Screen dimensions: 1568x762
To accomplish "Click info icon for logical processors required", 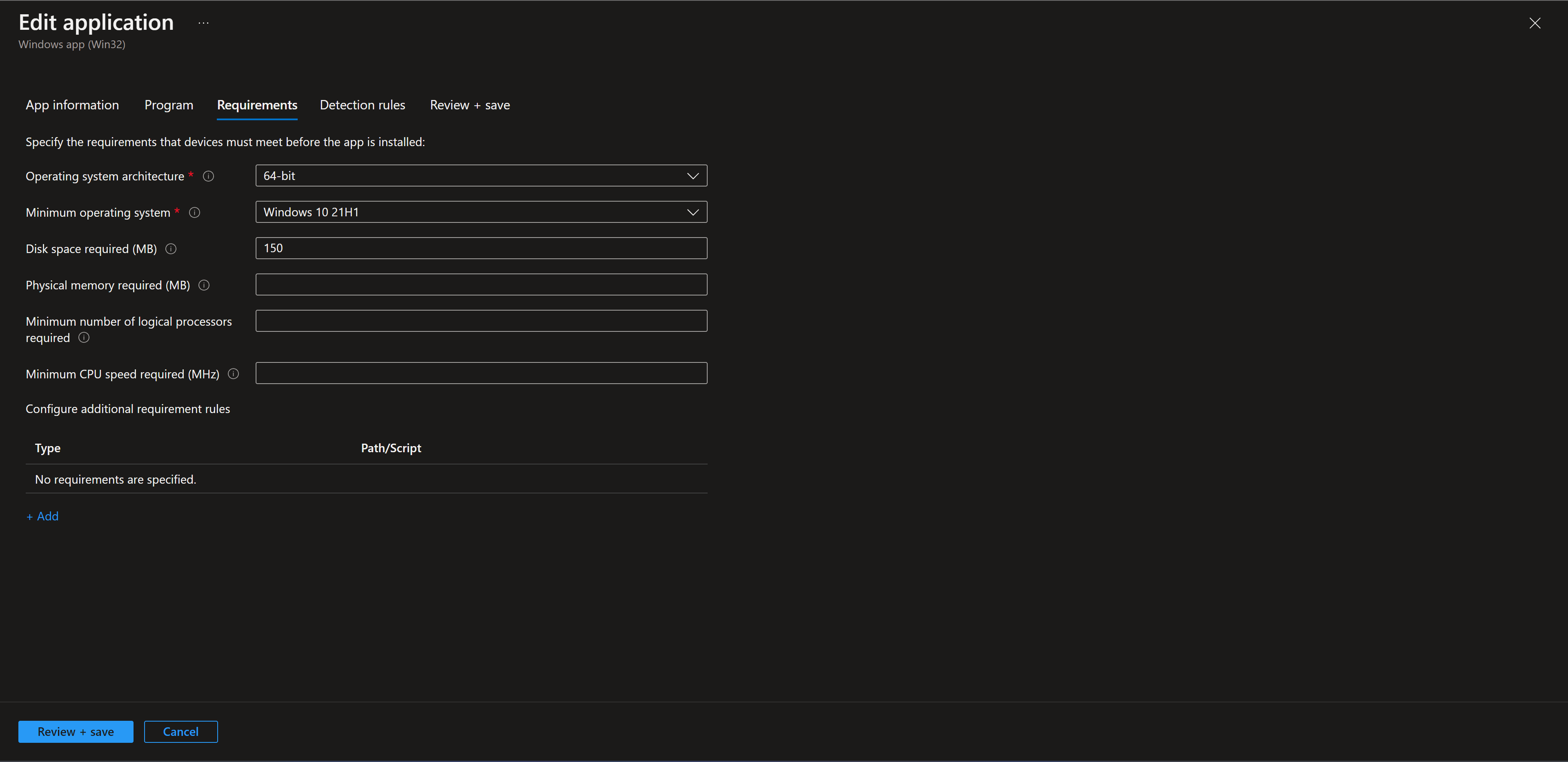I will pos(84,338).
